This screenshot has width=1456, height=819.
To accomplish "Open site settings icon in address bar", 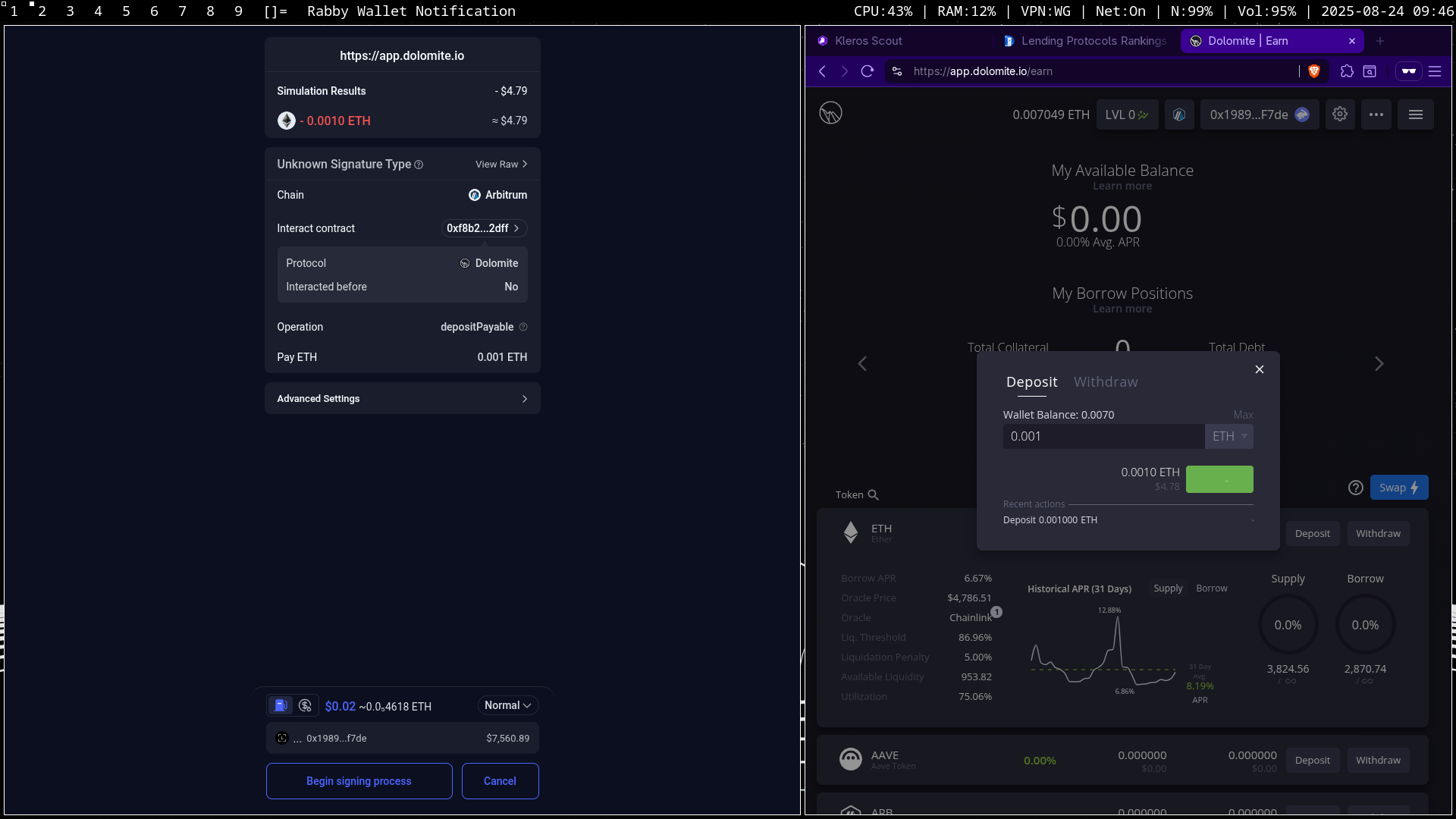I will pos(897,71).
